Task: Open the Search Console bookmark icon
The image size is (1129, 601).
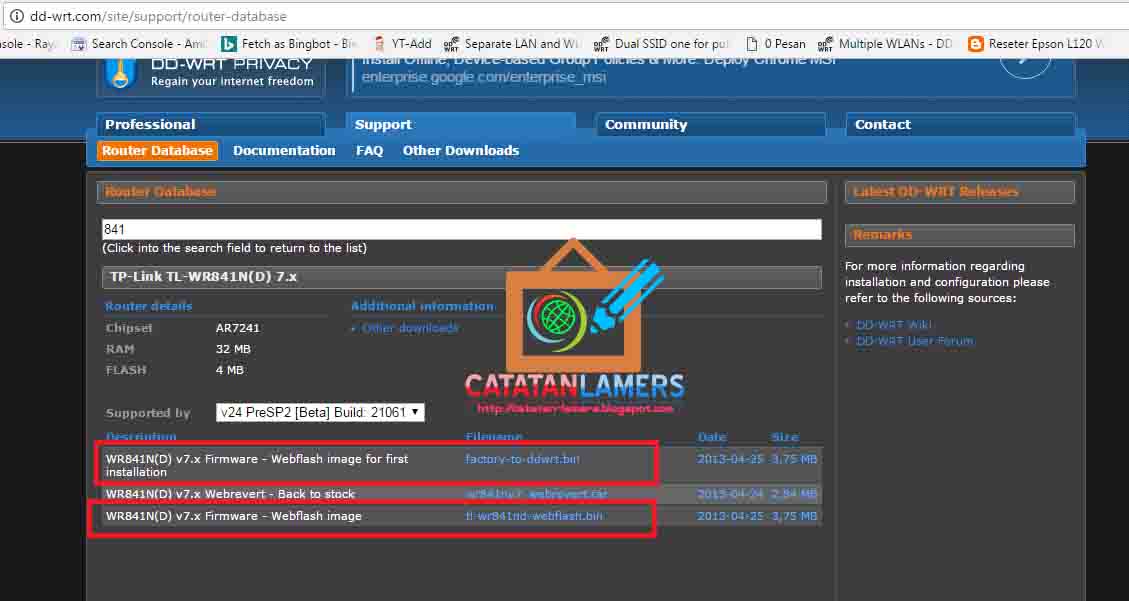Action: pyautogui.click(x=78, y=44)
